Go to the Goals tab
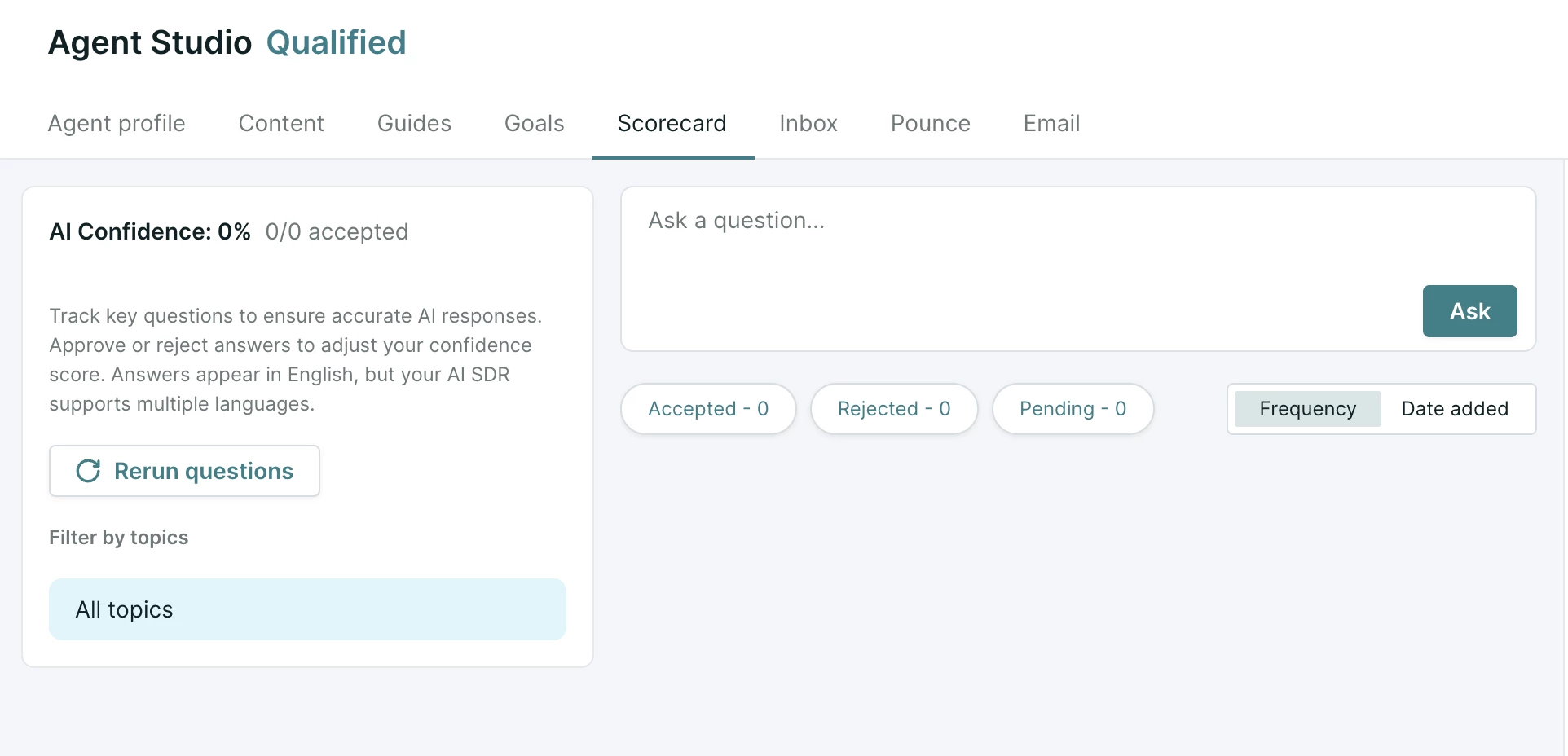The image size is (1568, 756). 534,123
